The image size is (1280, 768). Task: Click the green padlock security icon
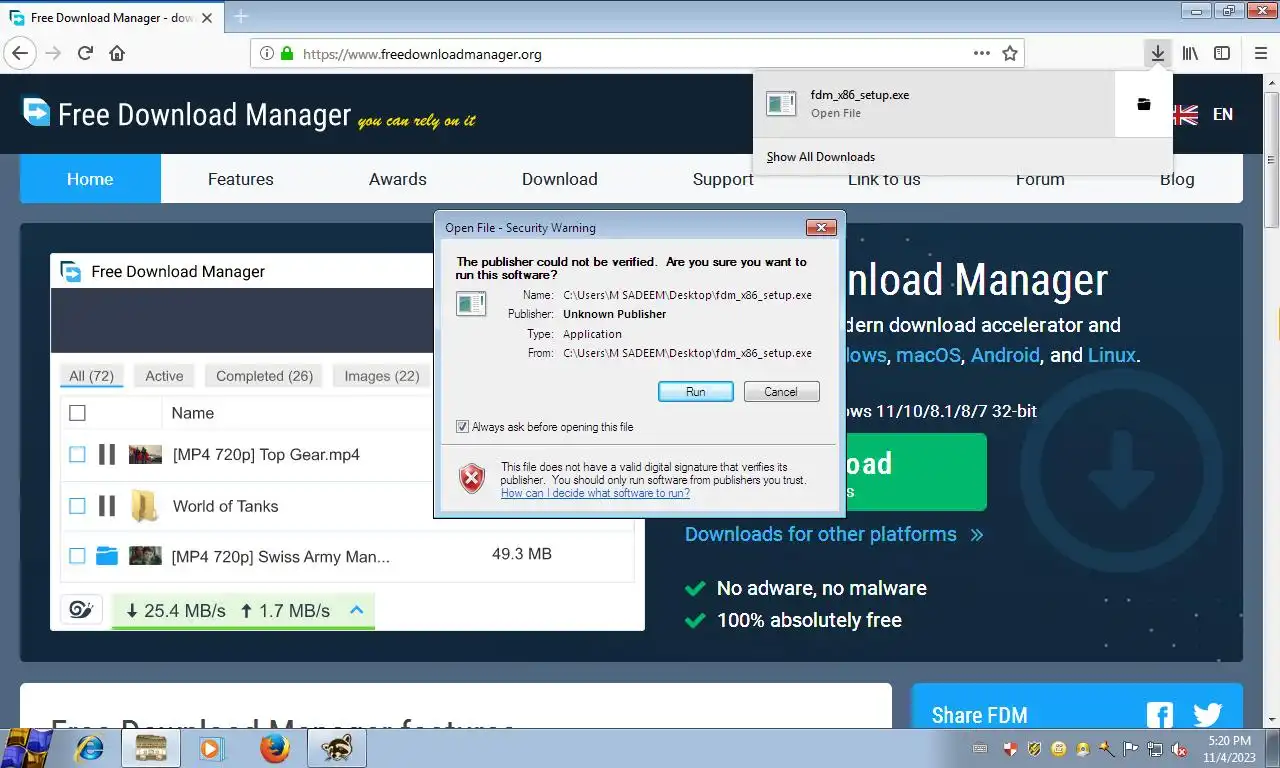click(287, 53)
